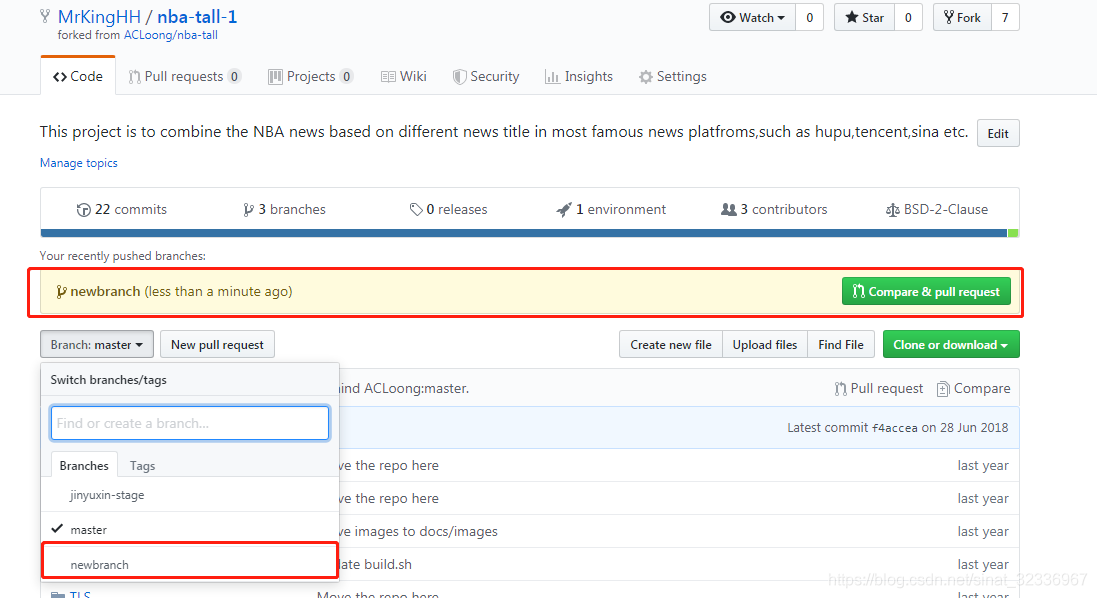Open the TLS folder
Screen dimensions: 1097x598
coord(80,595)
